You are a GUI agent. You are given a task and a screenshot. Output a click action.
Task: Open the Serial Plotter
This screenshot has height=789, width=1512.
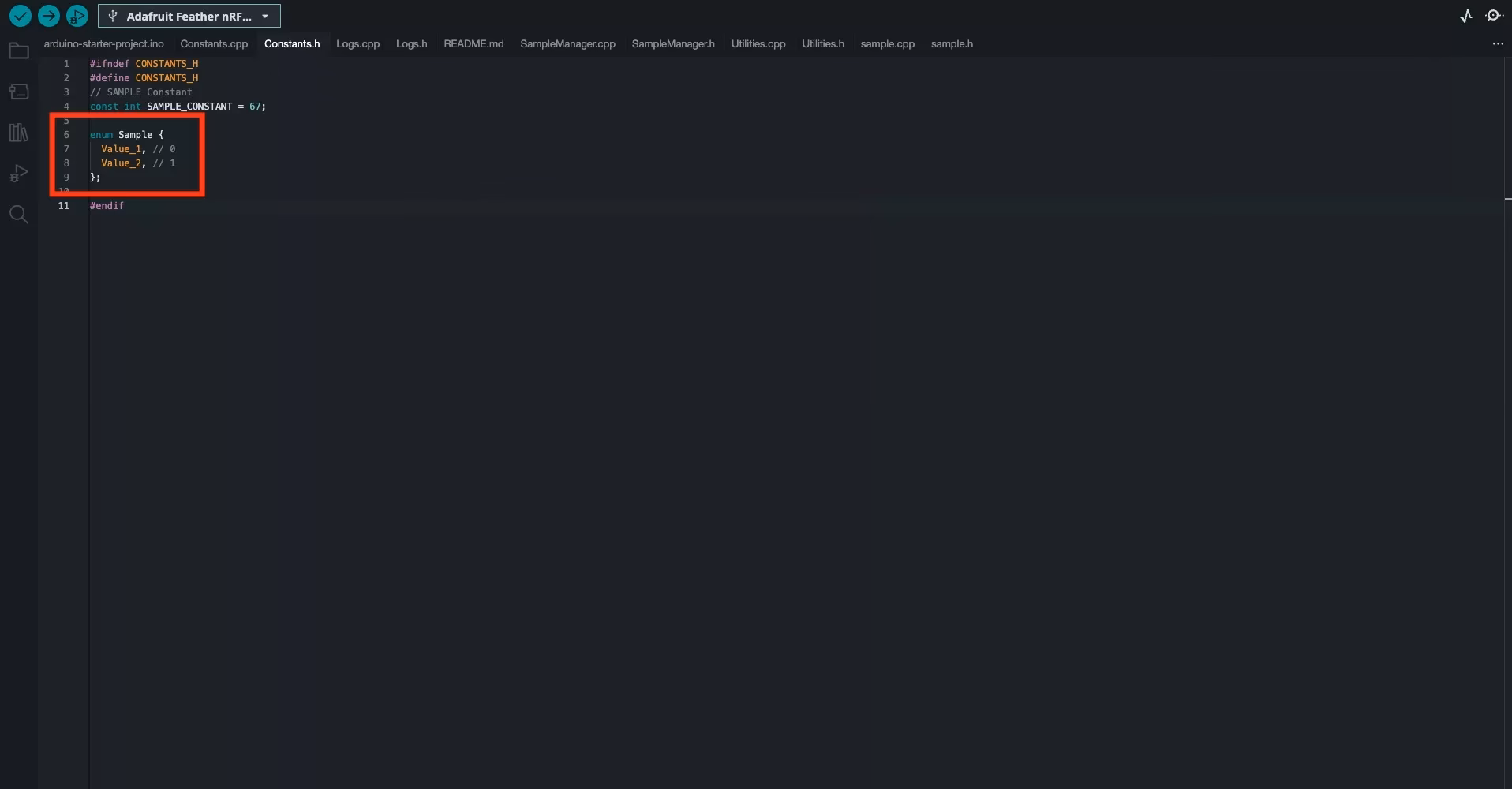tap(1465, 15)
